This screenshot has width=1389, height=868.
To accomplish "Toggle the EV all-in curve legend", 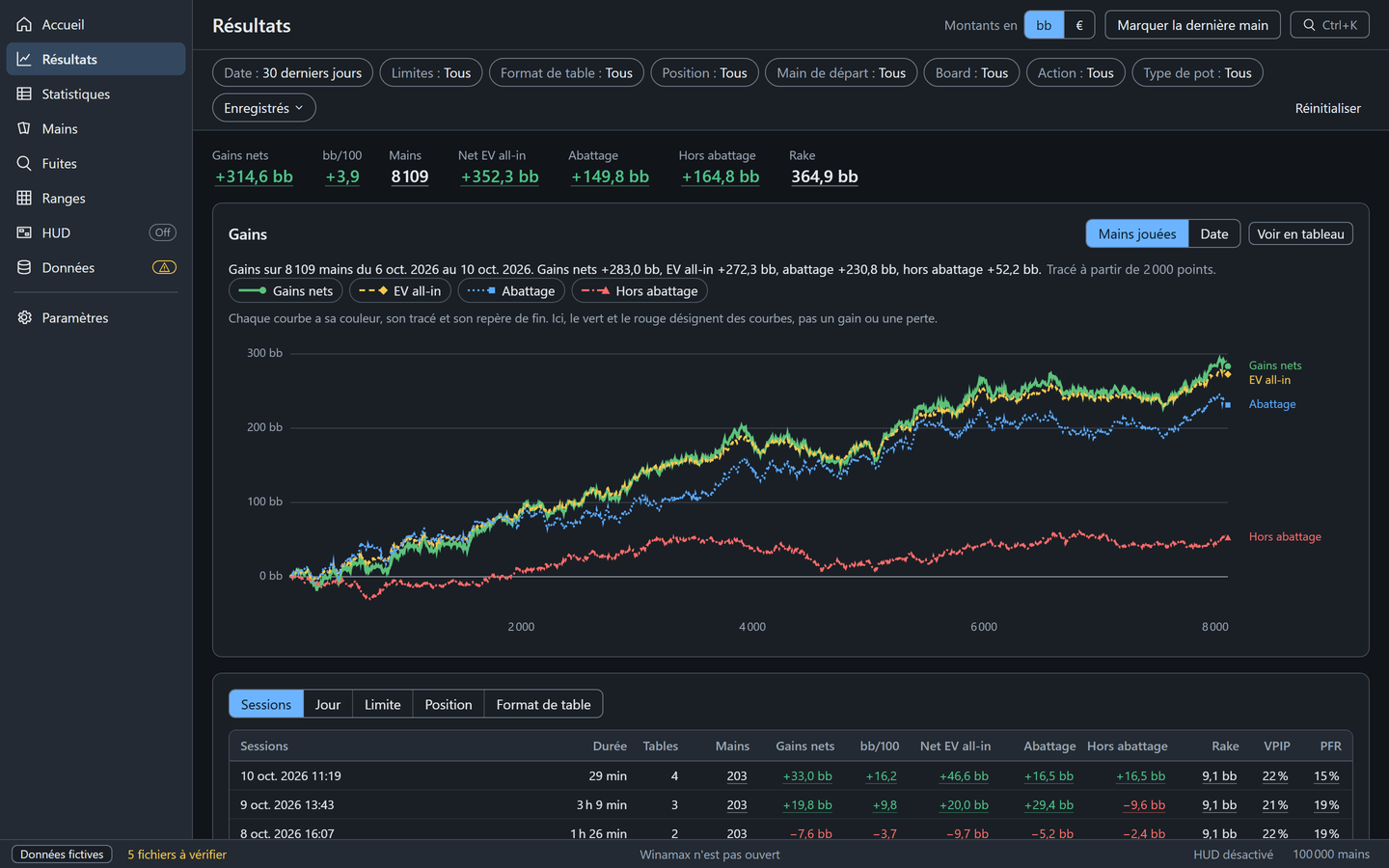I will pos(400,291).
